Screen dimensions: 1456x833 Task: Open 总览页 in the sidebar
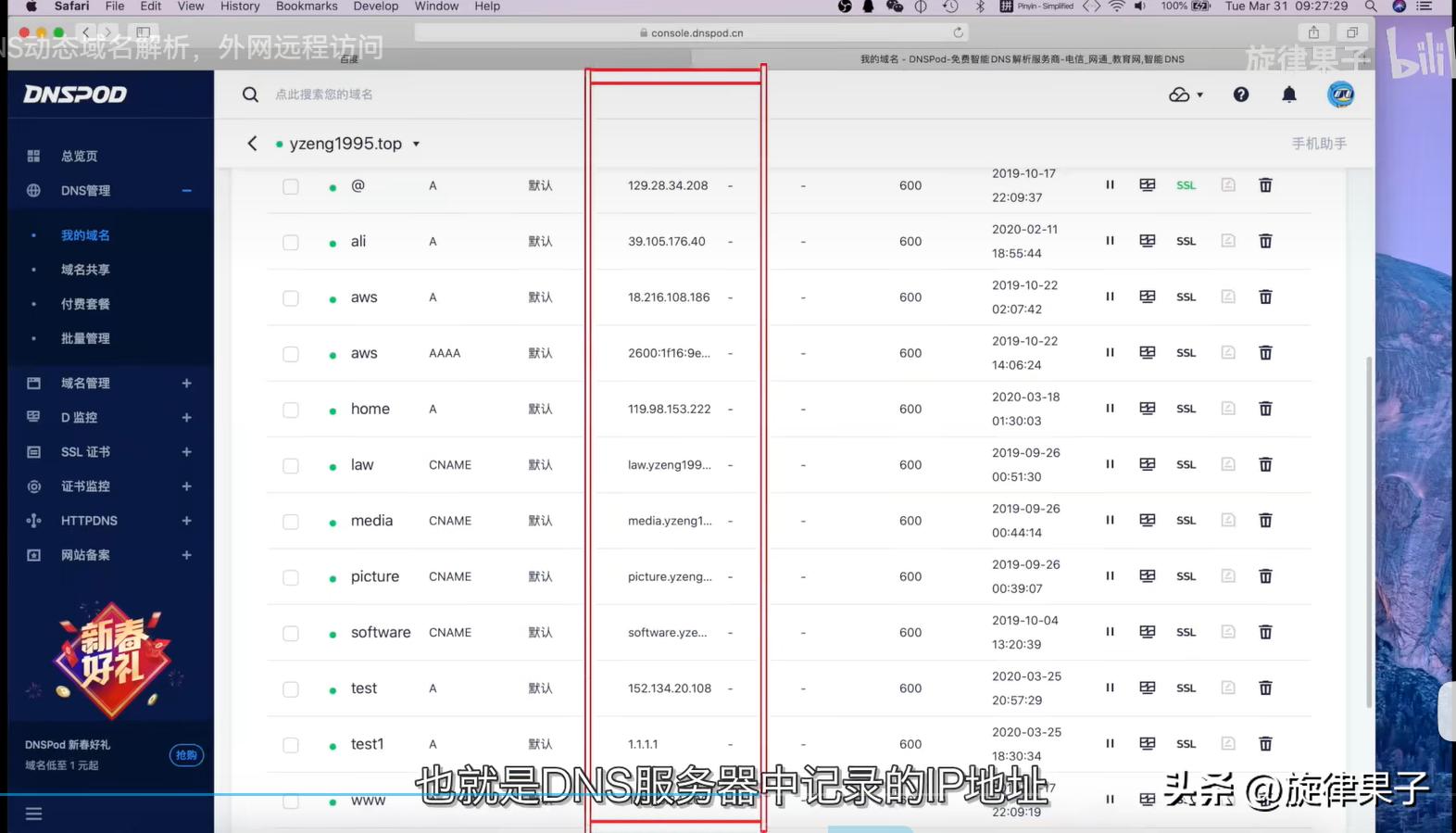coord(79,157)
